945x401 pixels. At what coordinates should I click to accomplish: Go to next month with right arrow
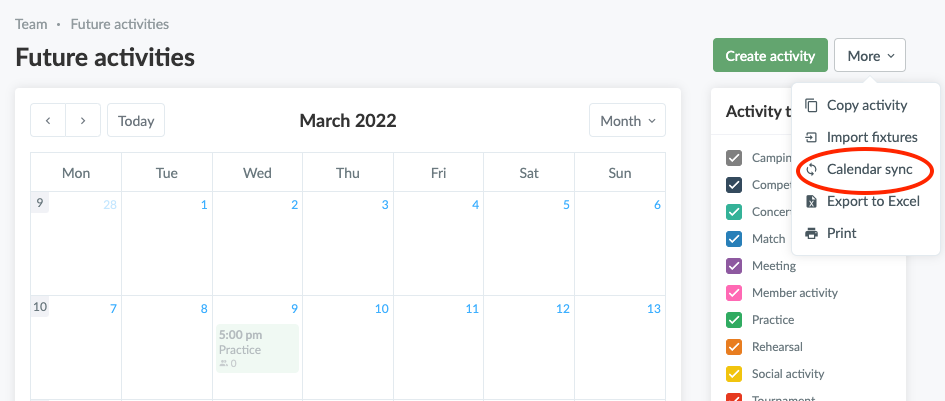[83, 121]
